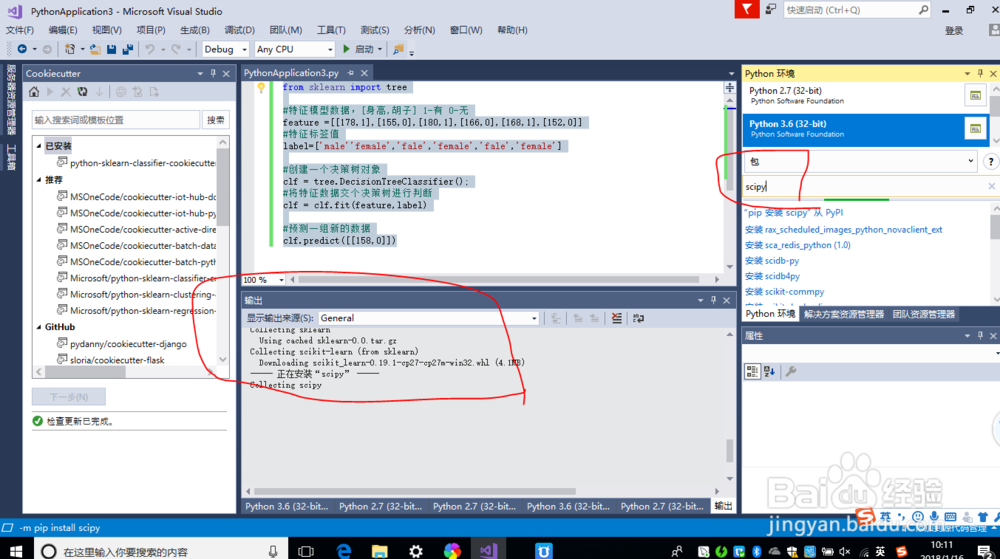Click the Clear All icon in output toolbar

(x=617, y=318)
